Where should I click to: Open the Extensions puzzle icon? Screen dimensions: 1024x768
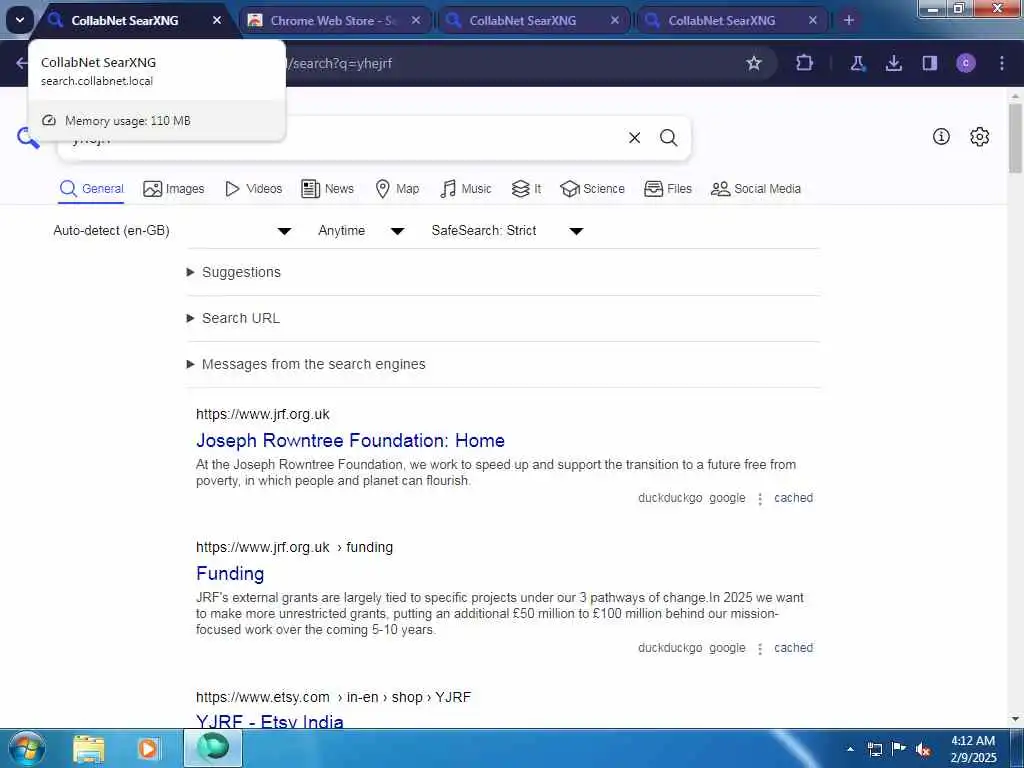pos(805,63)
